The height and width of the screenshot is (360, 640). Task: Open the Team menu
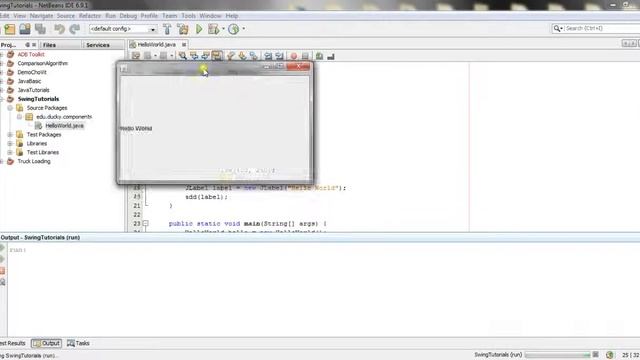pyautogui.click(x=169, y=16)
